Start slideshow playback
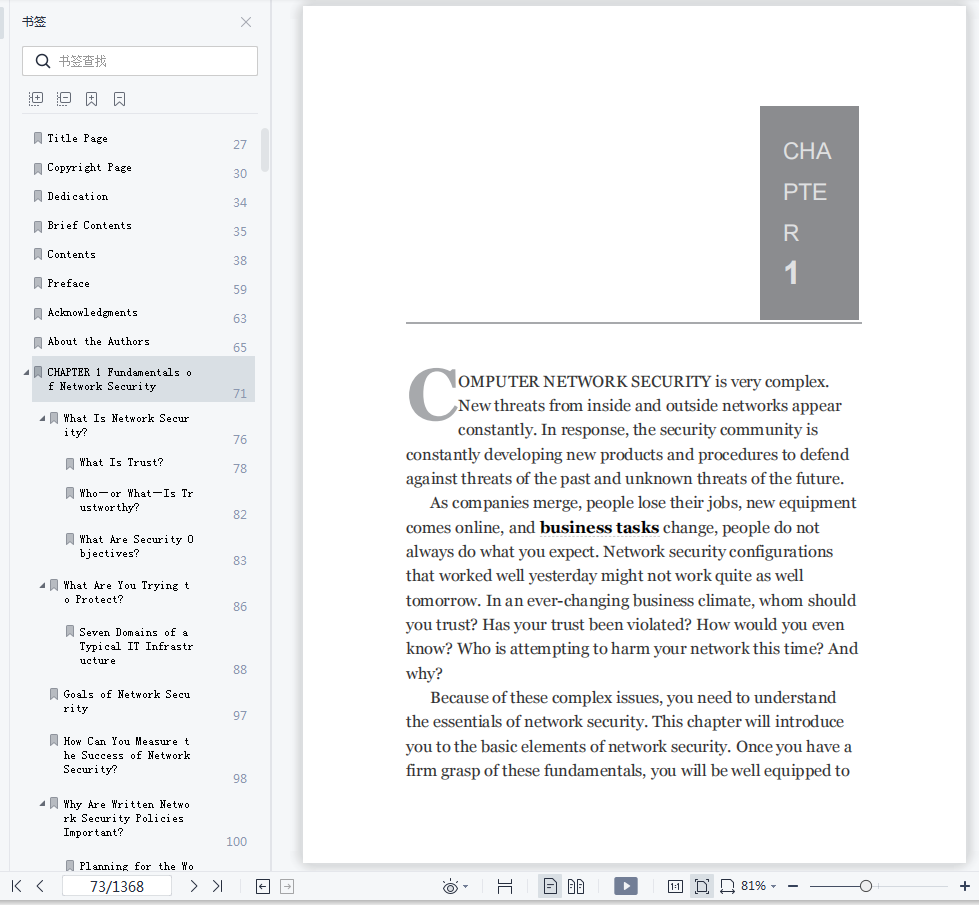 [626, 886]
